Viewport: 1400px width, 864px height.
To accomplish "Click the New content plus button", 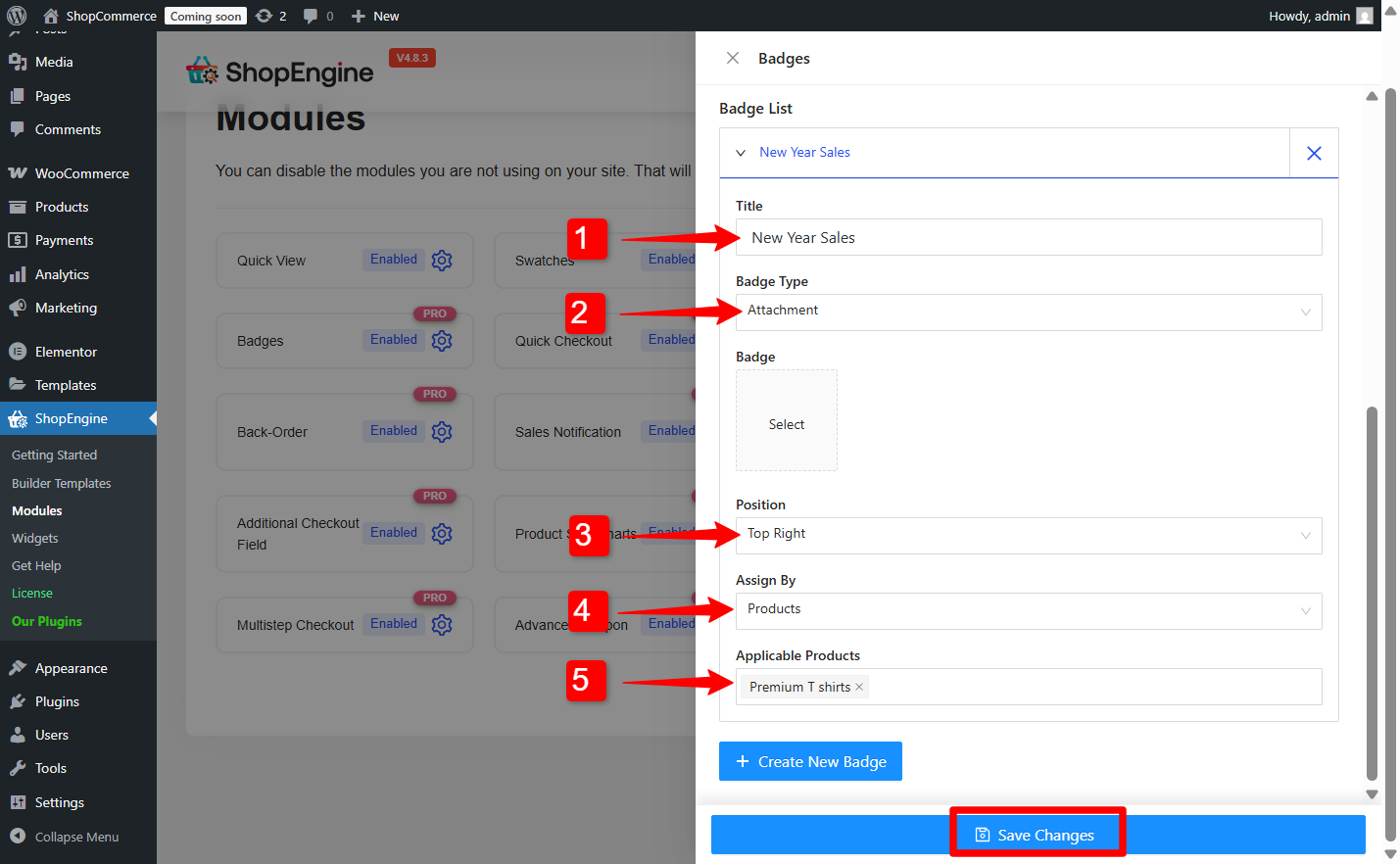I will tap(375, 16).
